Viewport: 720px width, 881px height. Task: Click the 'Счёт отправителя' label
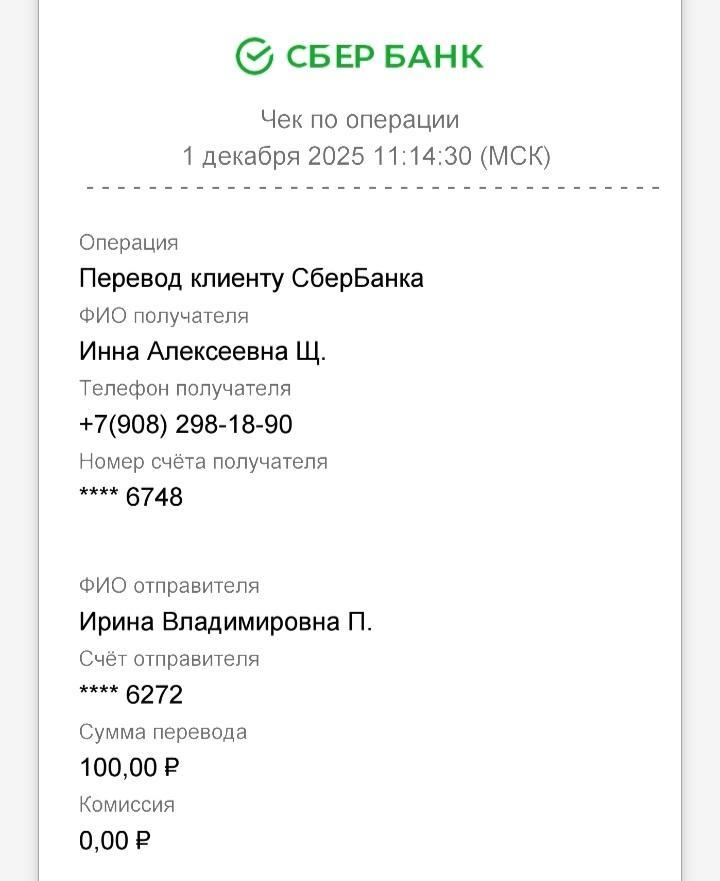coord(169,659)
